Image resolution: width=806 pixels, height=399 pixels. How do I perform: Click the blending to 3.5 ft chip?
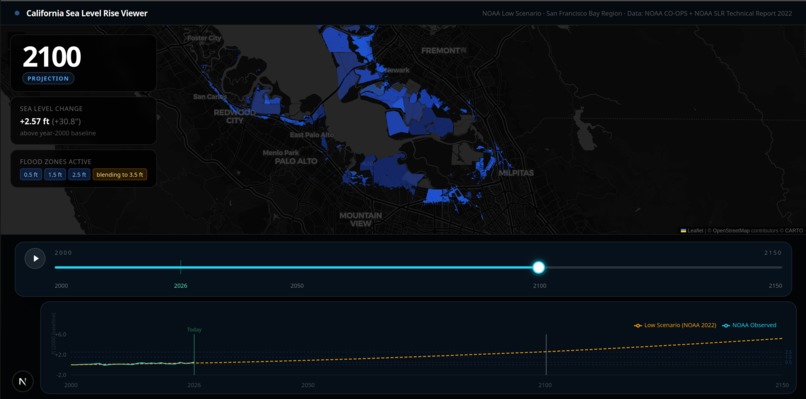[120, 175]
